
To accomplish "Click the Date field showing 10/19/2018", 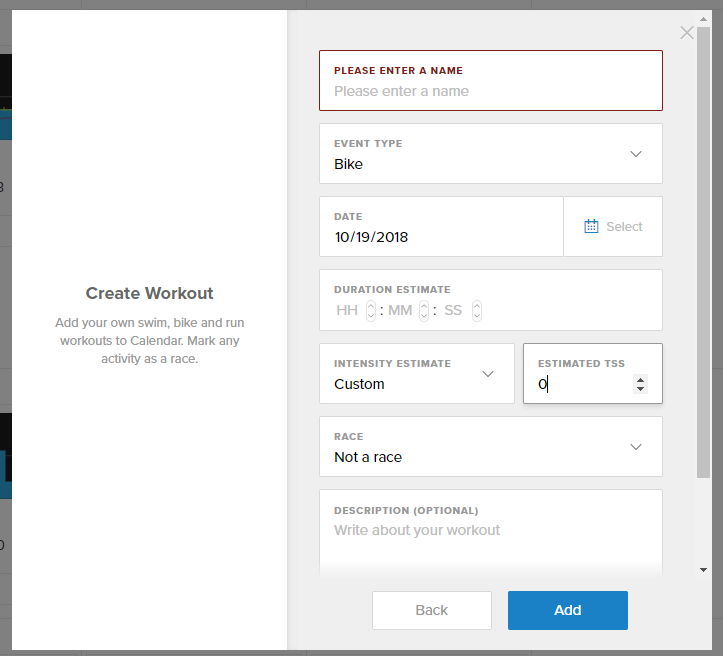I will (x=441, y=226).
